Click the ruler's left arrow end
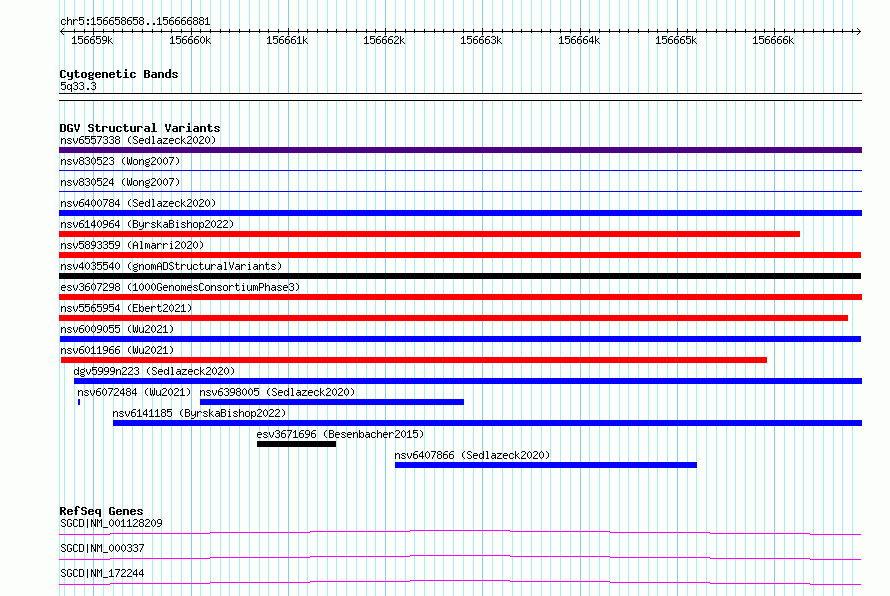The height and width of the screenshot is (596, 890). click(62, 31)
